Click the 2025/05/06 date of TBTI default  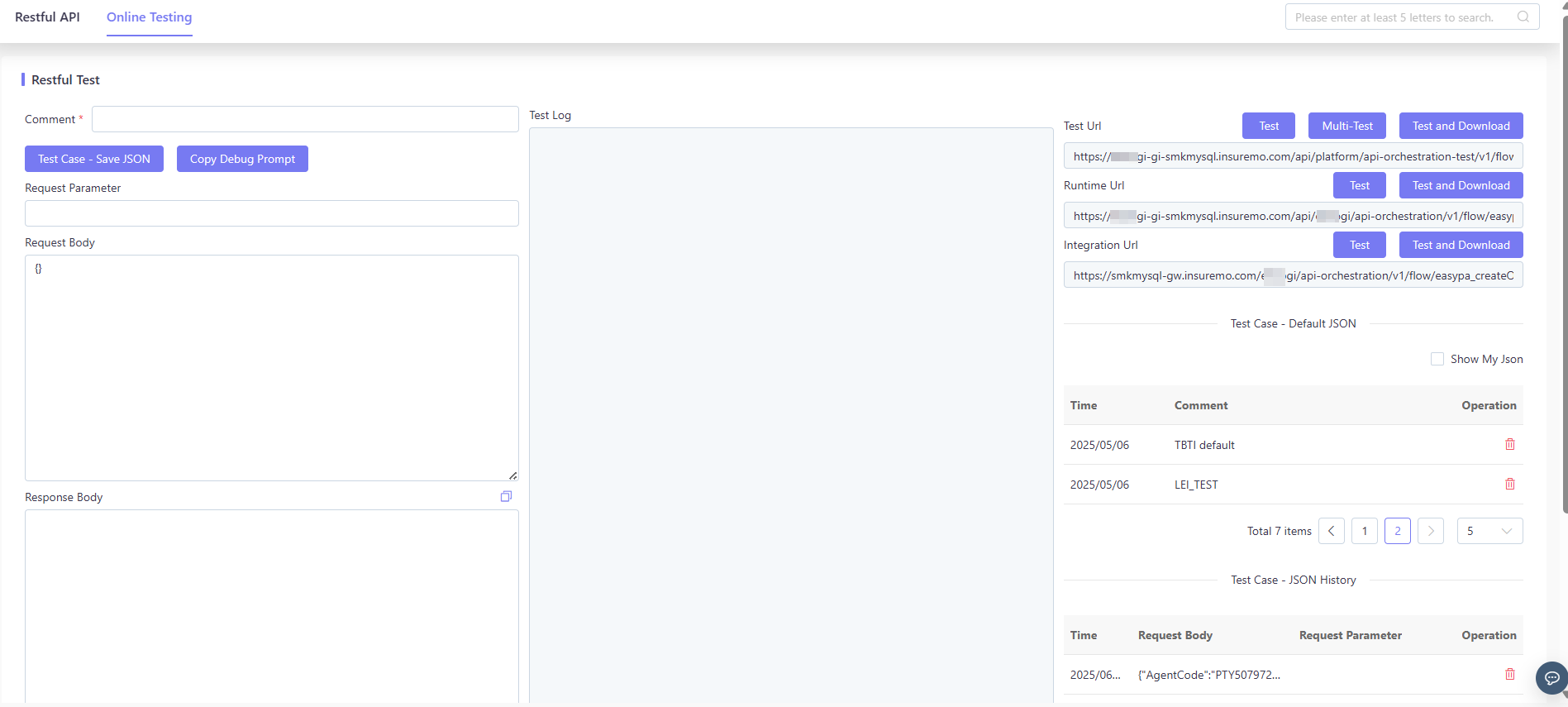1099,445
